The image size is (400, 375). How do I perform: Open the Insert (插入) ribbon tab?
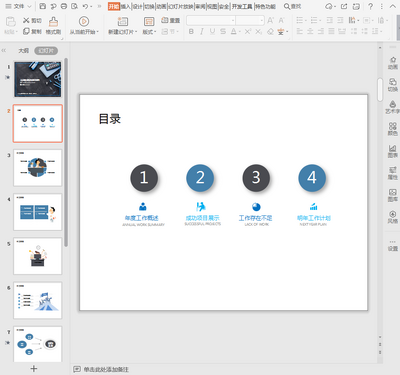click(x=126, y=6)
